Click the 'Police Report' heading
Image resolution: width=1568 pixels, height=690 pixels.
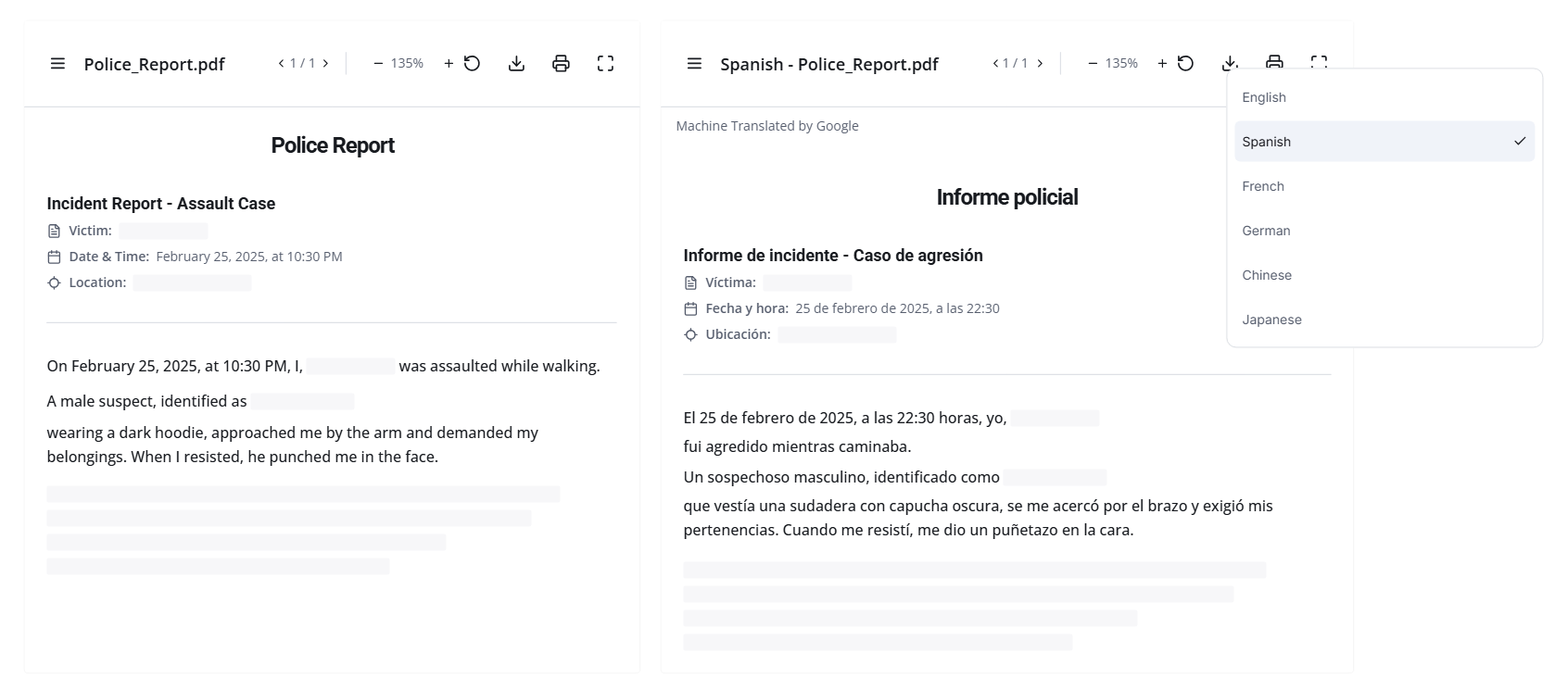click(333, 145)
